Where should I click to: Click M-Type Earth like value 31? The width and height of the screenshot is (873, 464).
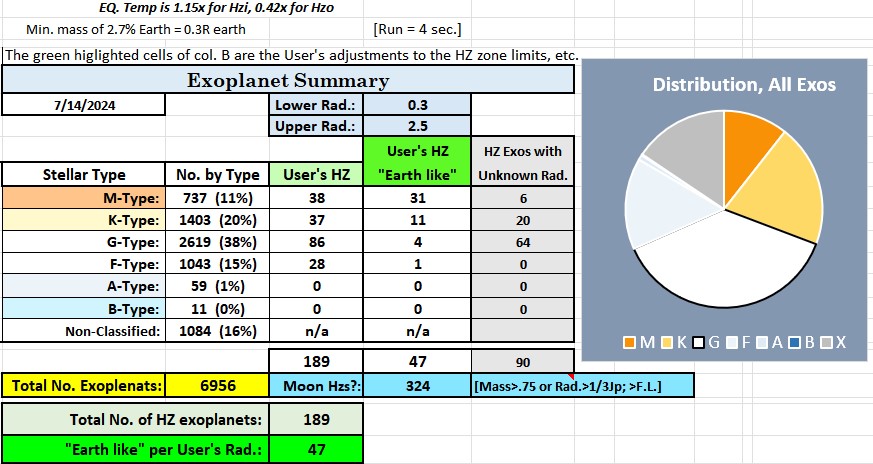pos(417,198)
